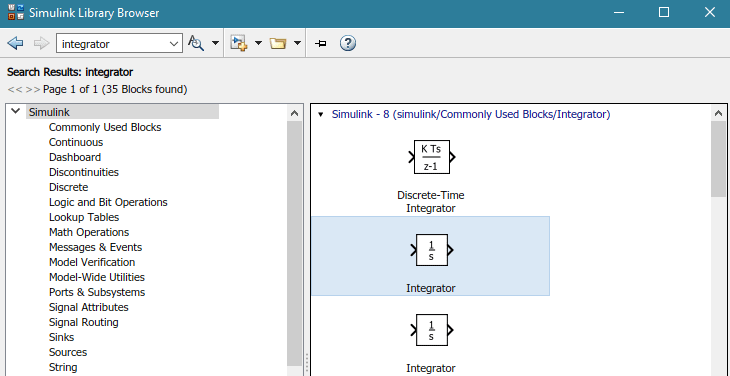Select the Model Verification library
The image size is (730, 376).
(92, 262)
